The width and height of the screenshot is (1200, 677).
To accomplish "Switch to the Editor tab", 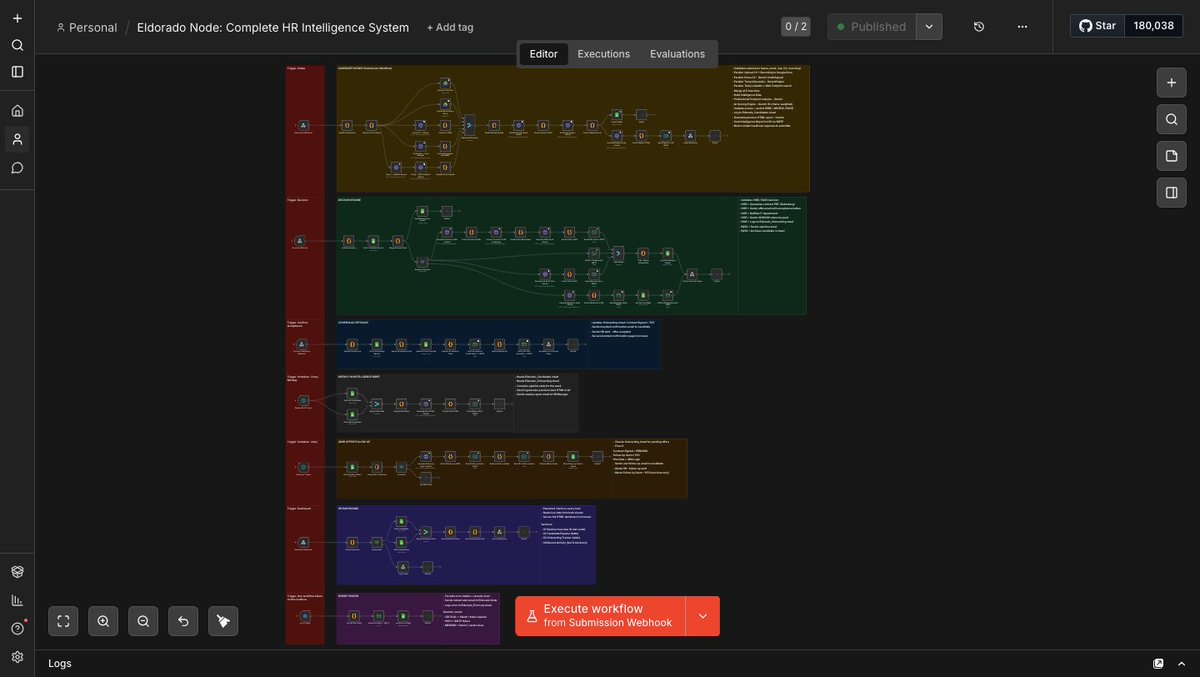I will point(544,54).
